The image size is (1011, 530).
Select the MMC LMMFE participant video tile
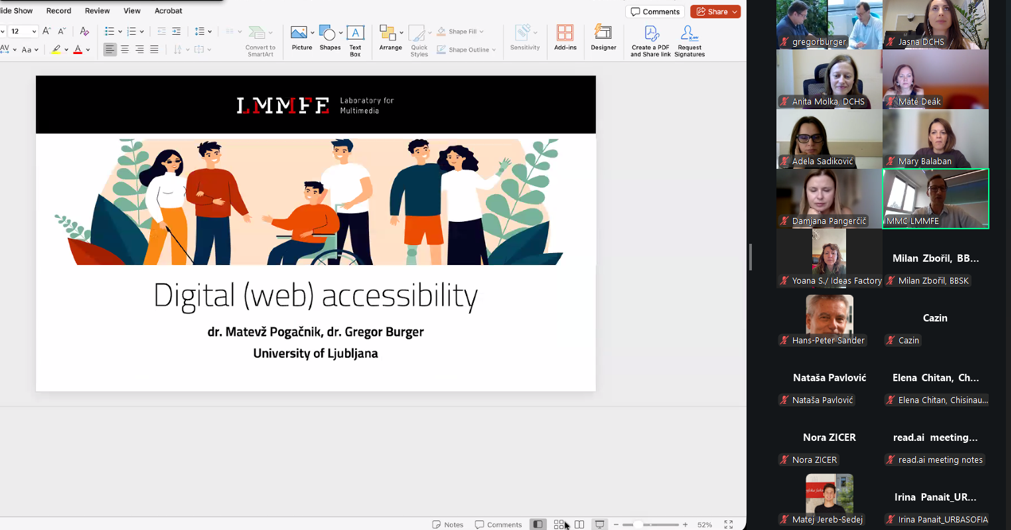936,199
